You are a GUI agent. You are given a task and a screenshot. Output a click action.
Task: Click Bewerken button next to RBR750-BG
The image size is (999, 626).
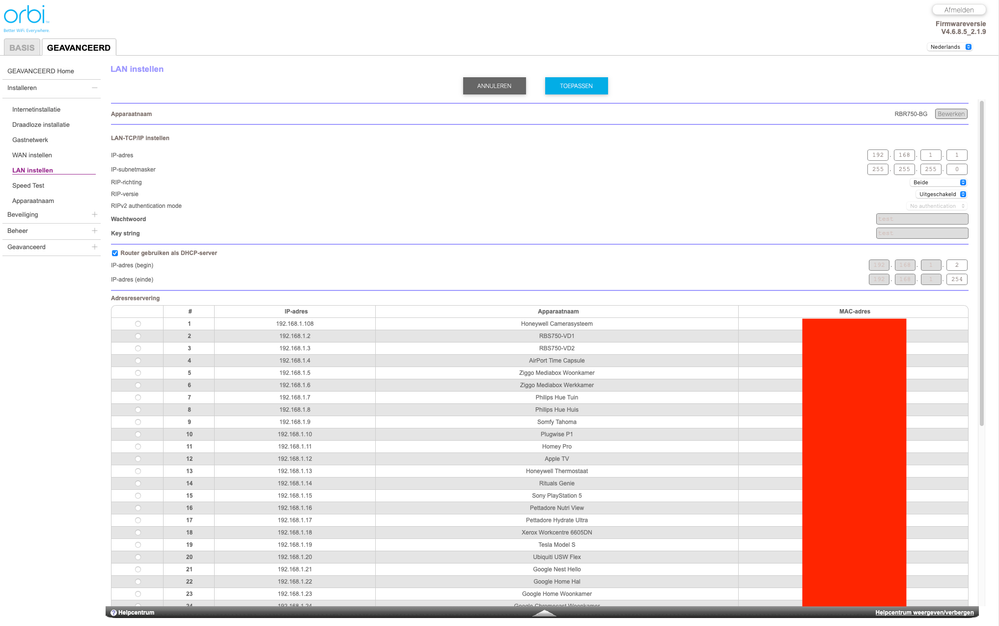point(951,114)
